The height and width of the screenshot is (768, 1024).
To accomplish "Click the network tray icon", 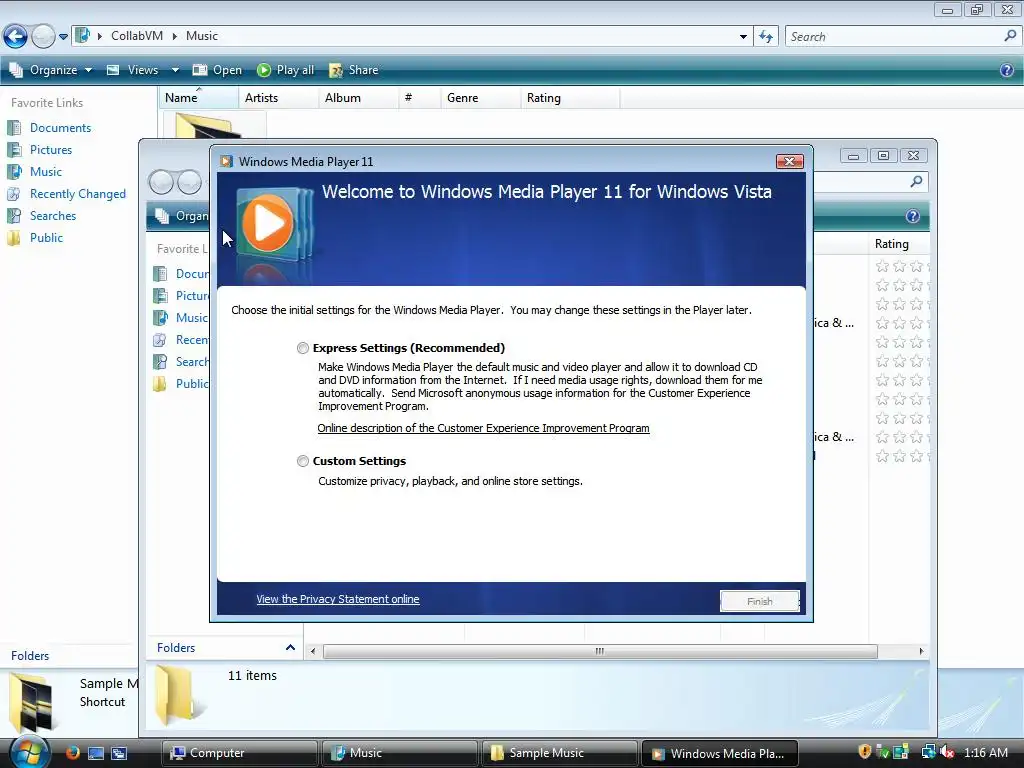I will tap(929, 752).
